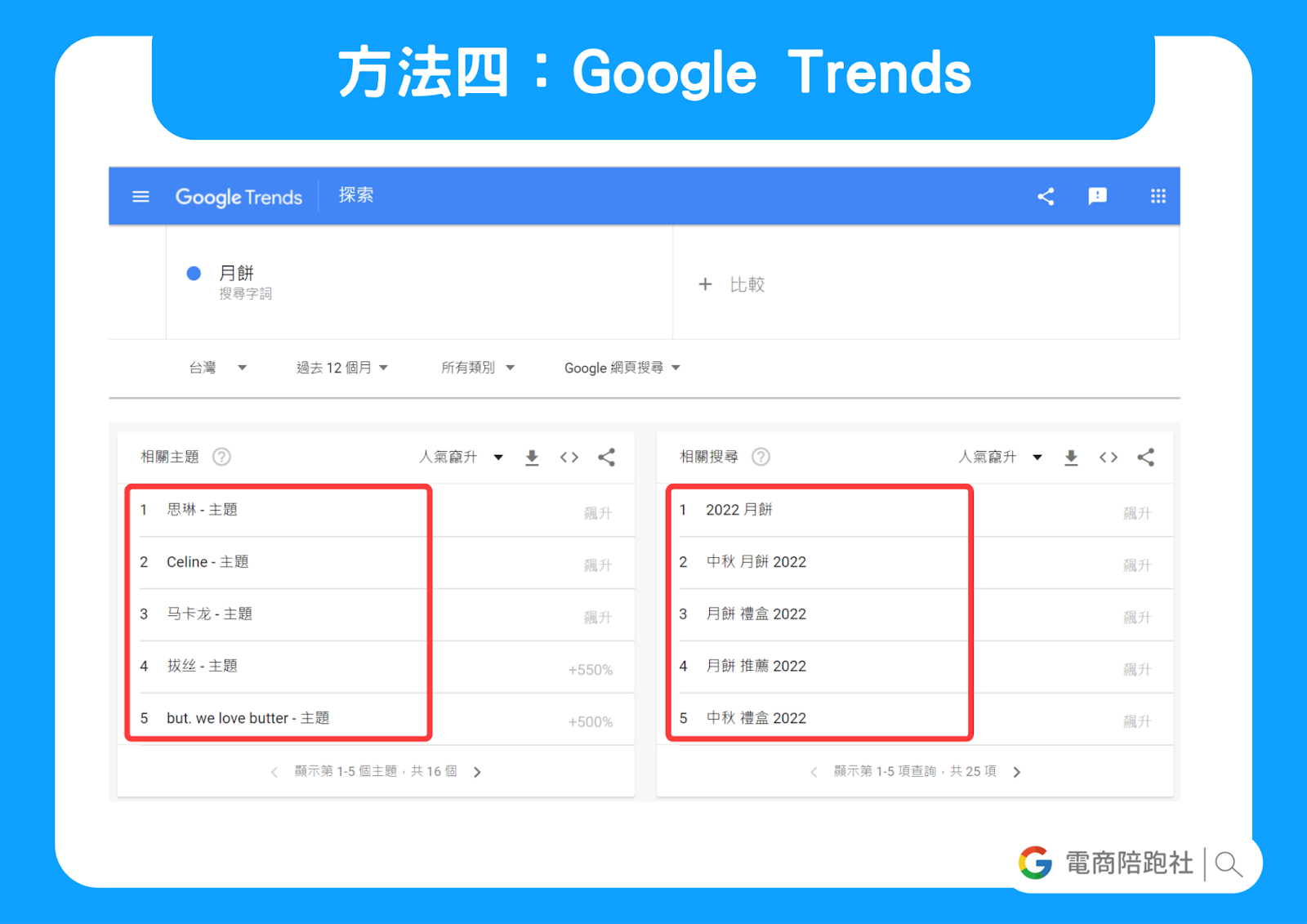Click the +550% value
This screenshot has height=924, width=1307.
coord(591,670)
